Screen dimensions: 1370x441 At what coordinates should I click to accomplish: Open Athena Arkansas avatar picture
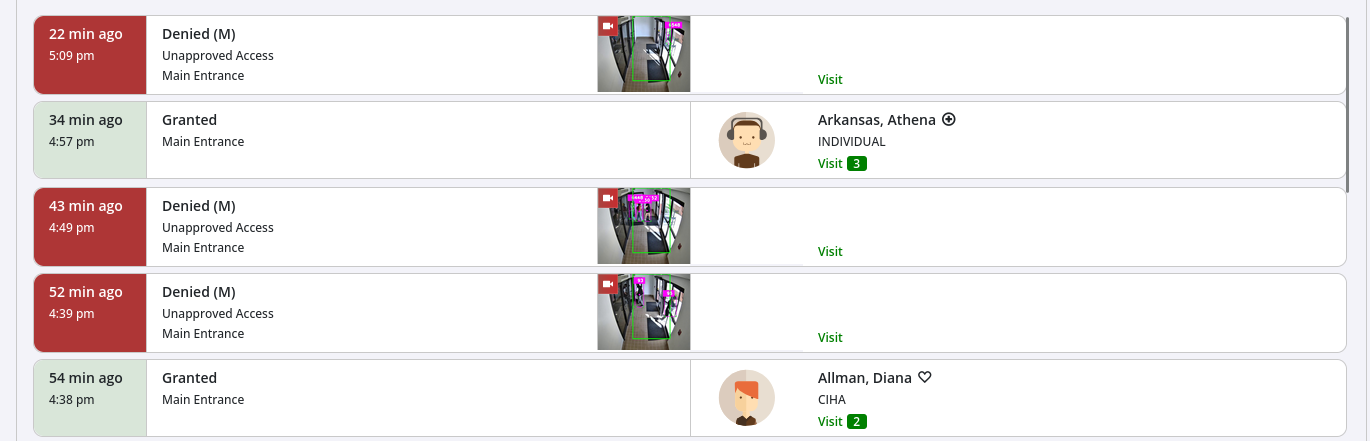[x=746, y=140]
